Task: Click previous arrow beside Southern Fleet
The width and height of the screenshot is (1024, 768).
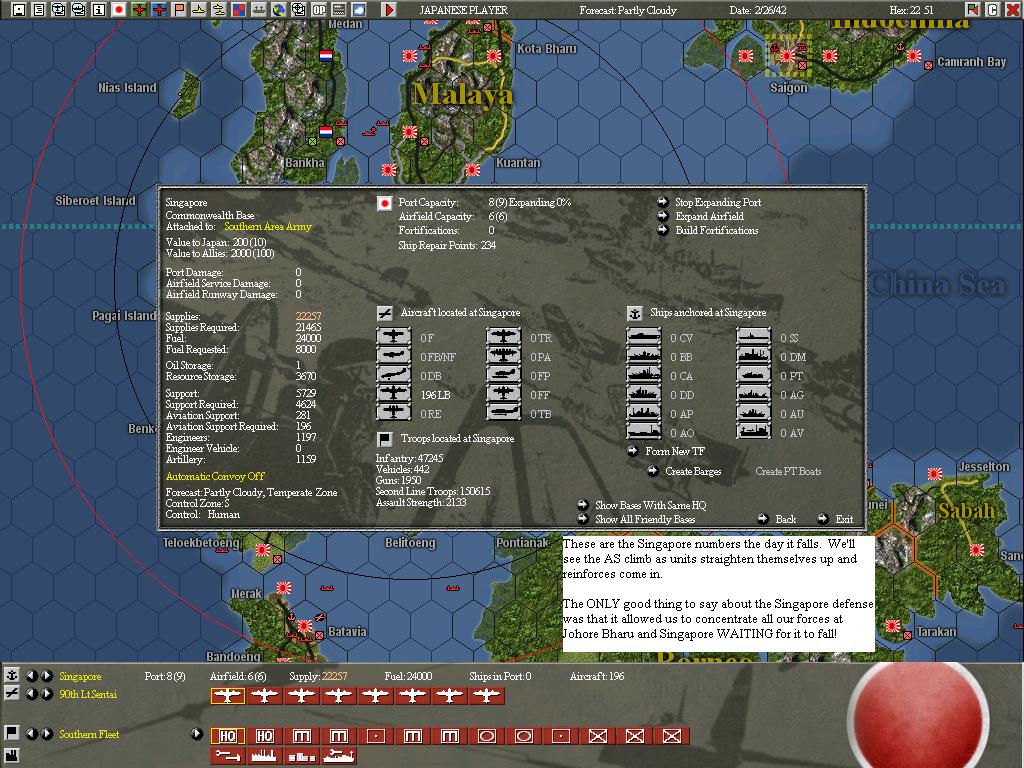Action: 31,734
